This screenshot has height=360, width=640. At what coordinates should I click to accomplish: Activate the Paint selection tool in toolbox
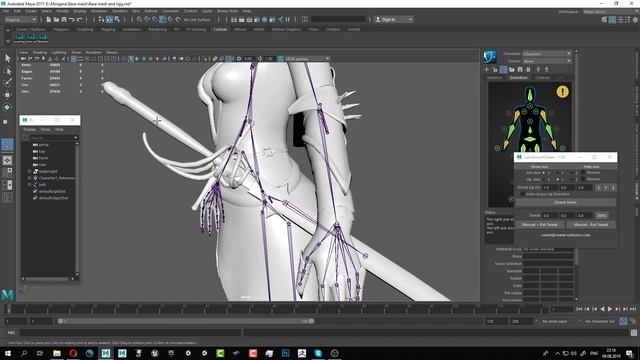(x=7, y=82)
